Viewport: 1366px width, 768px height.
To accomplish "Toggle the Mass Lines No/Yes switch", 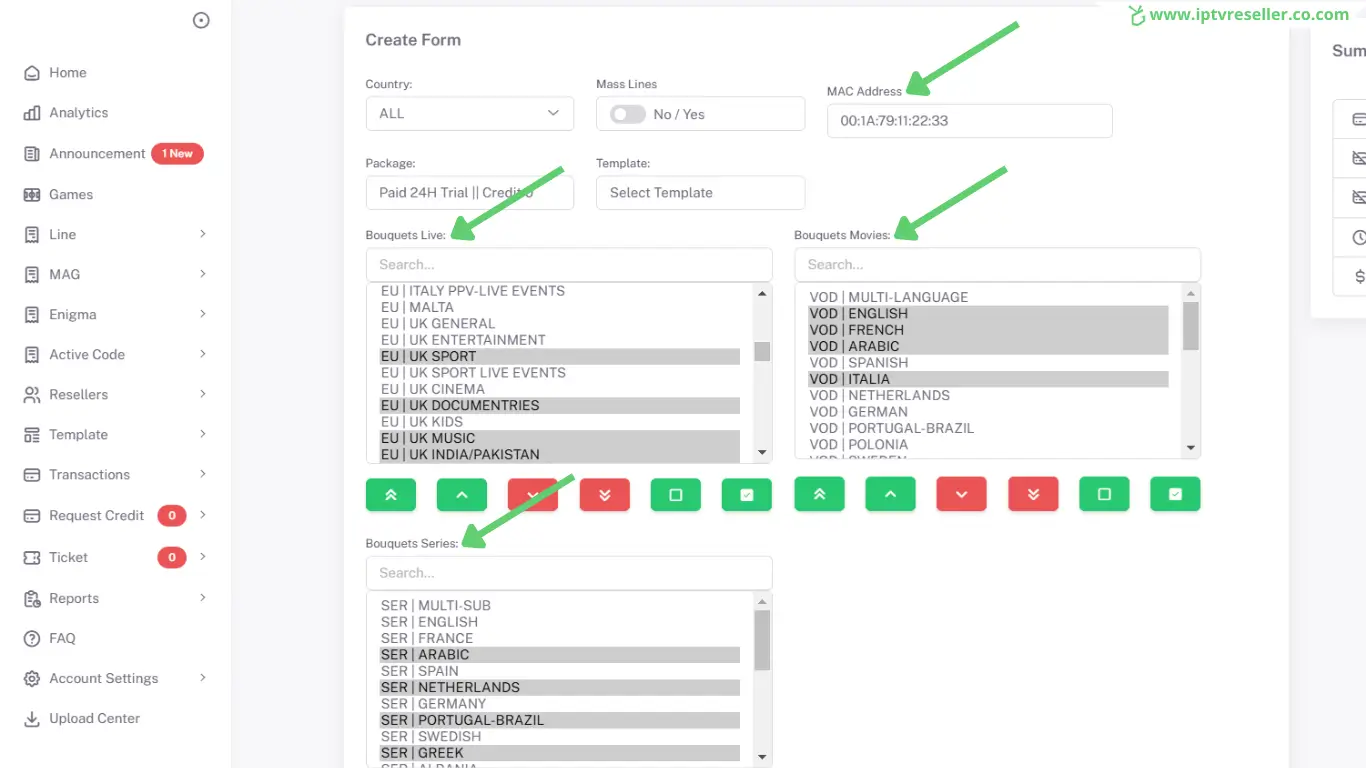I will click(x=628, y=114).
